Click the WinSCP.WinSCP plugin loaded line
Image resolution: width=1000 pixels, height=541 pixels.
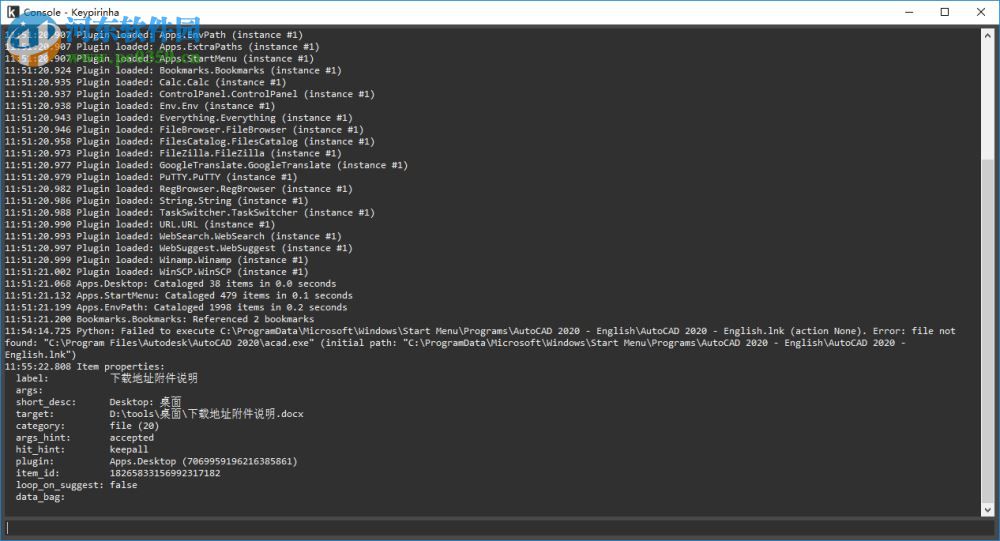click(x=156, y=272)
